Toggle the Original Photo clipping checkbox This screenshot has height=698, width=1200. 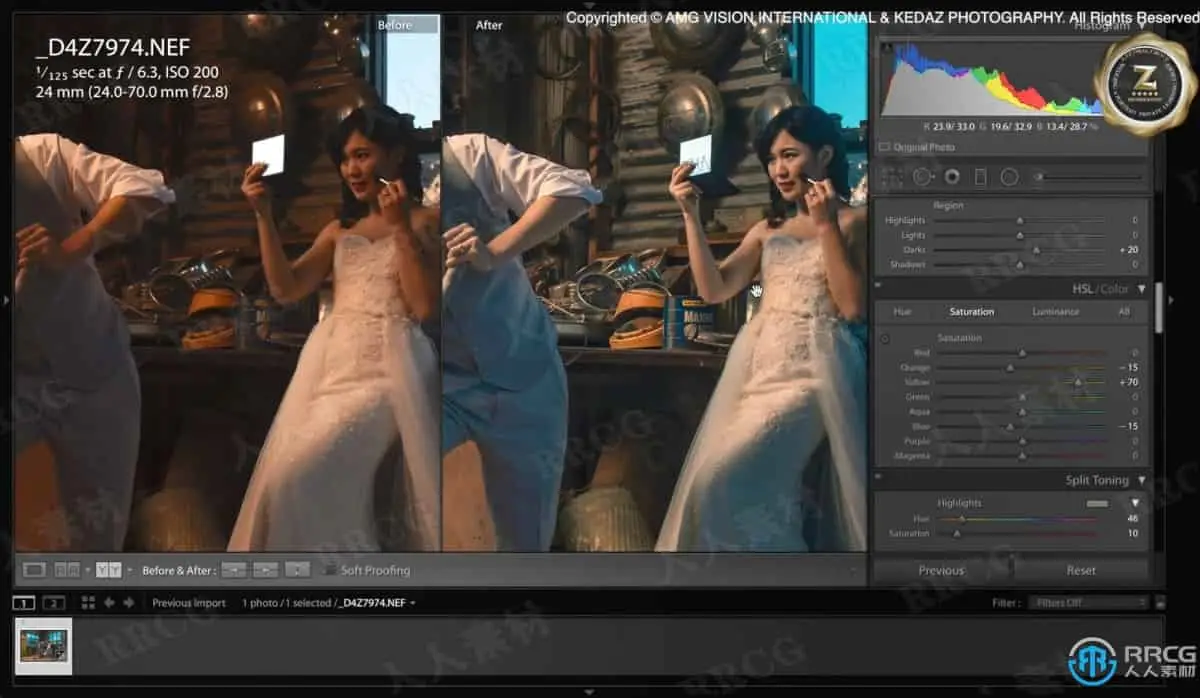coord(884,147)
